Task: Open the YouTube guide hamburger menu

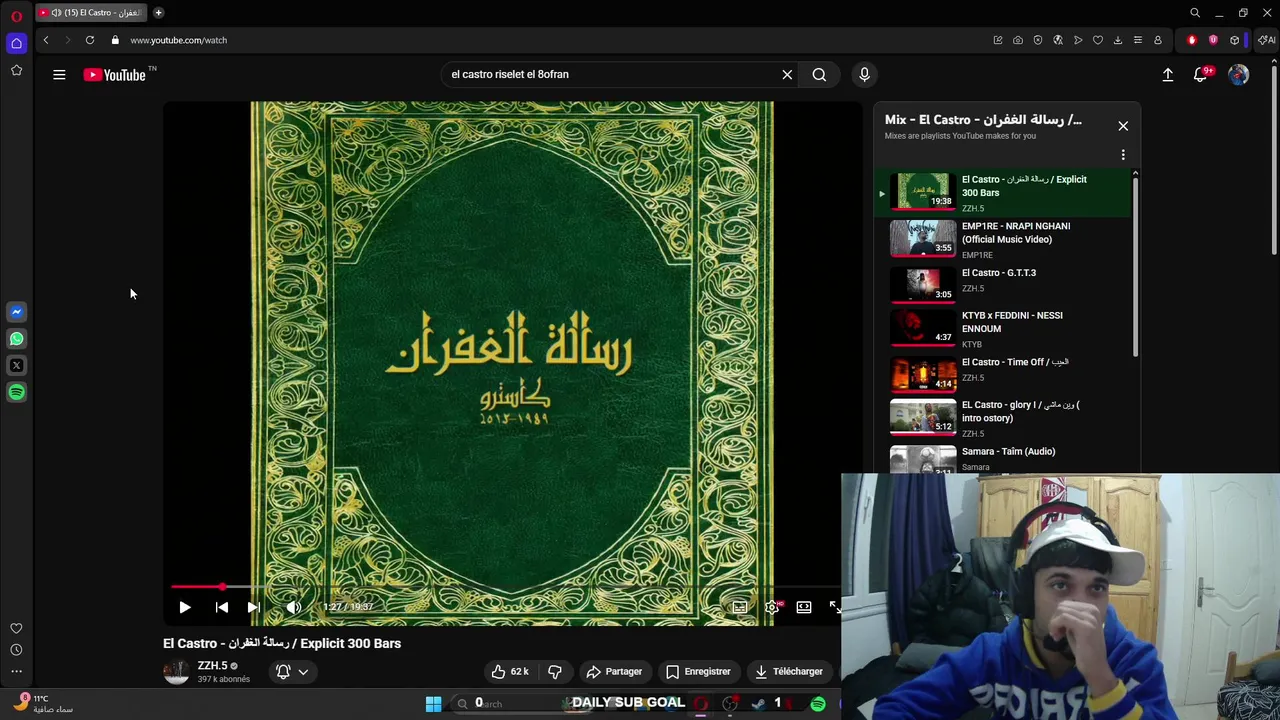Action: coord(59,74)
